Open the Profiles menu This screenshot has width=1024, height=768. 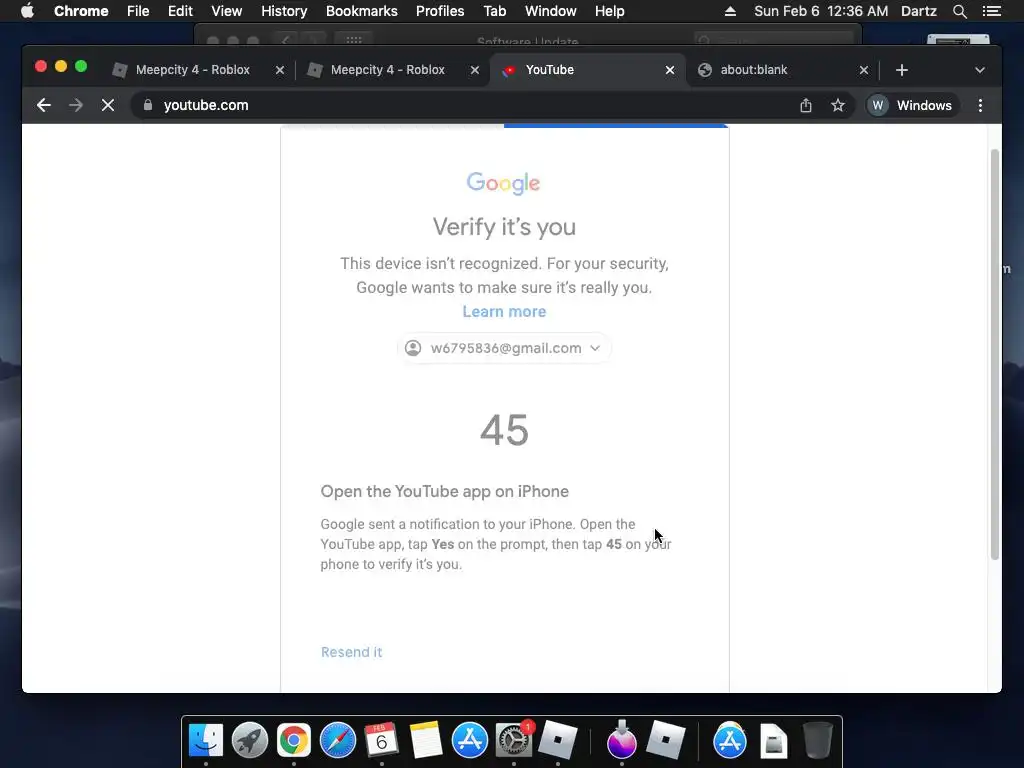point(440,11)
